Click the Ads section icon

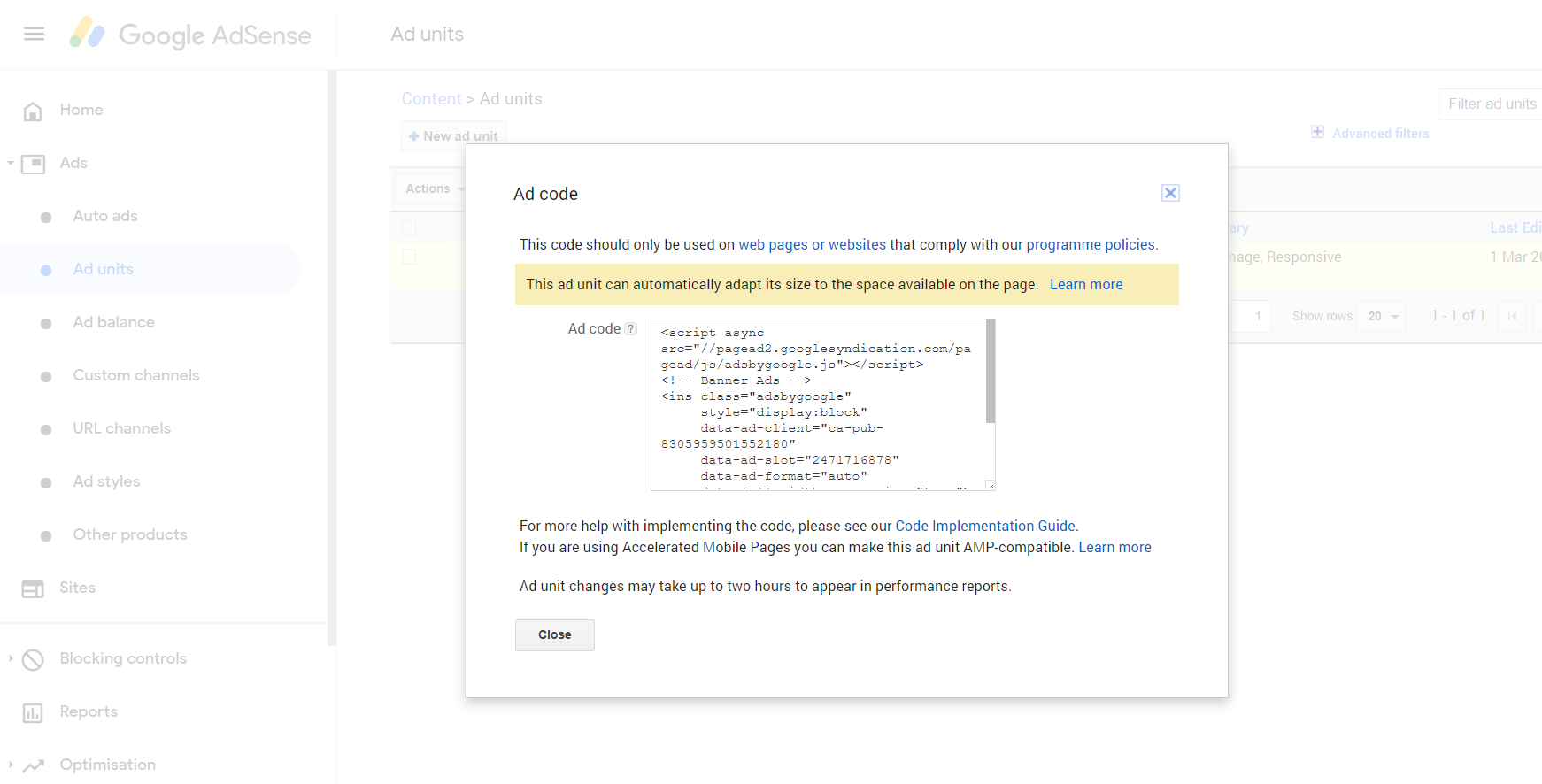tap(33, 164)
